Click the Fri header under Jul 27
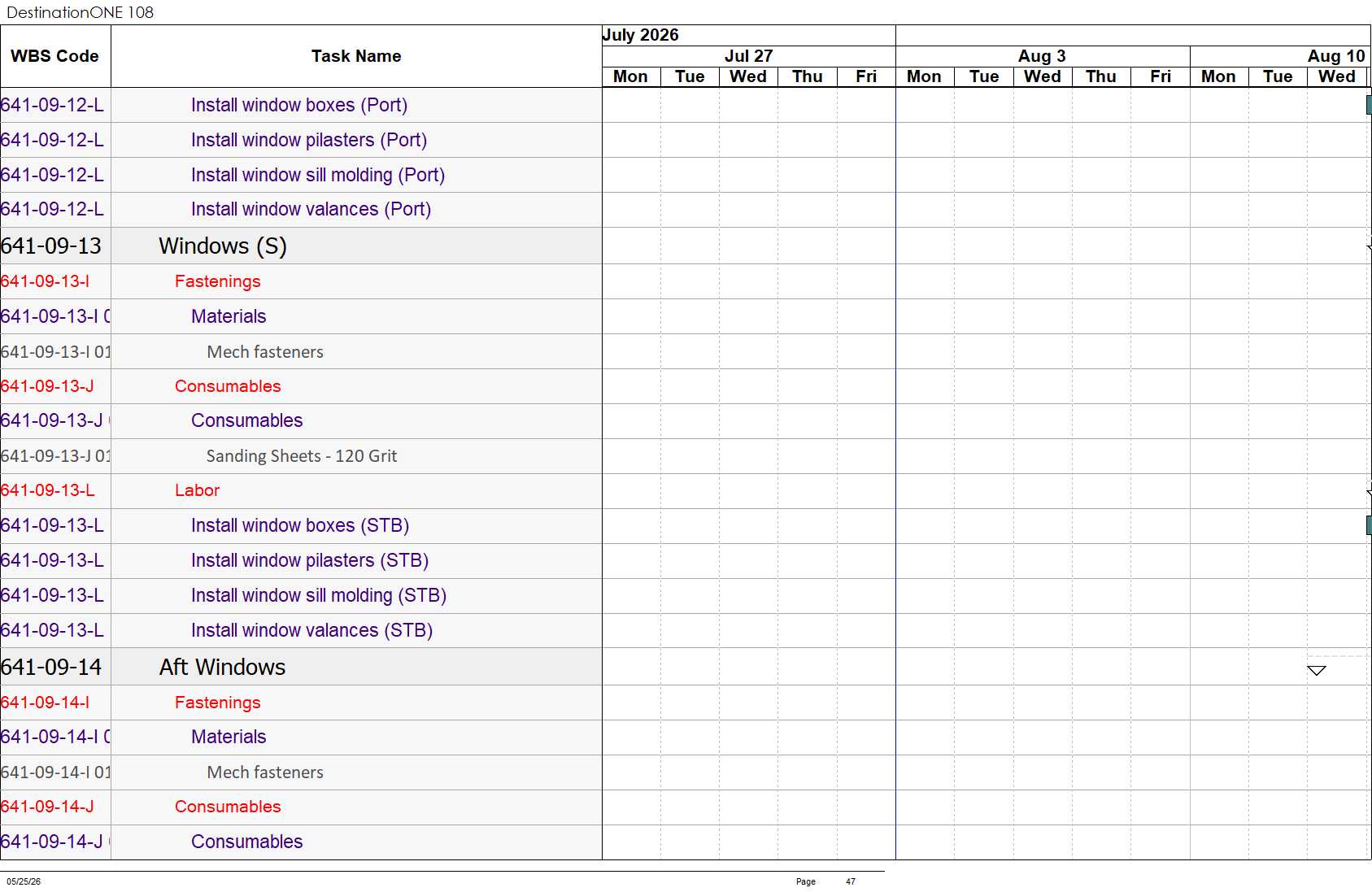 pos(866,76)
